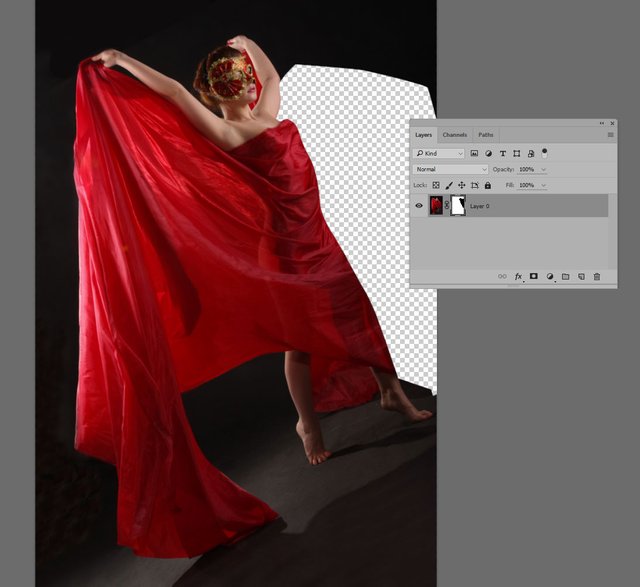Viewport: 640px width, 587px height.
Task: Lock image pixels with brush icon
Action: click(449, 185)
